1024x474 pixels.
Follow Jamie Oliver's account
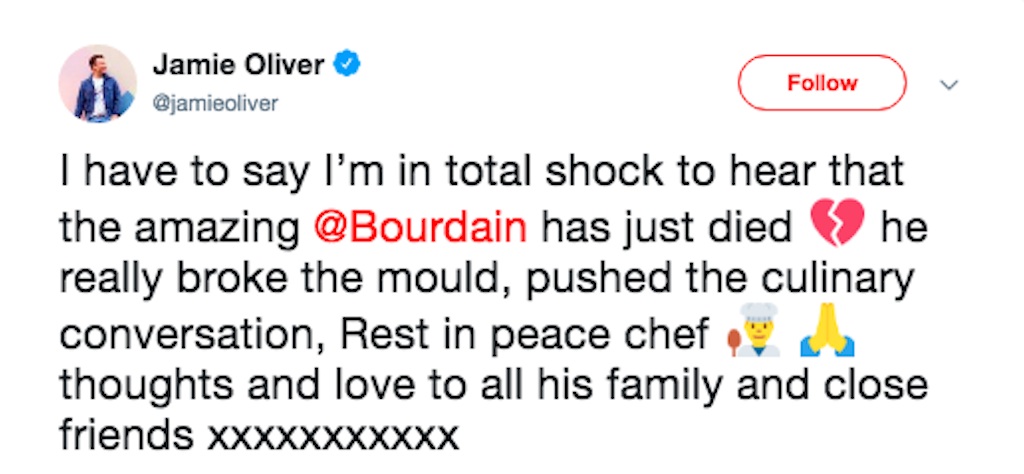click(821, 83)
